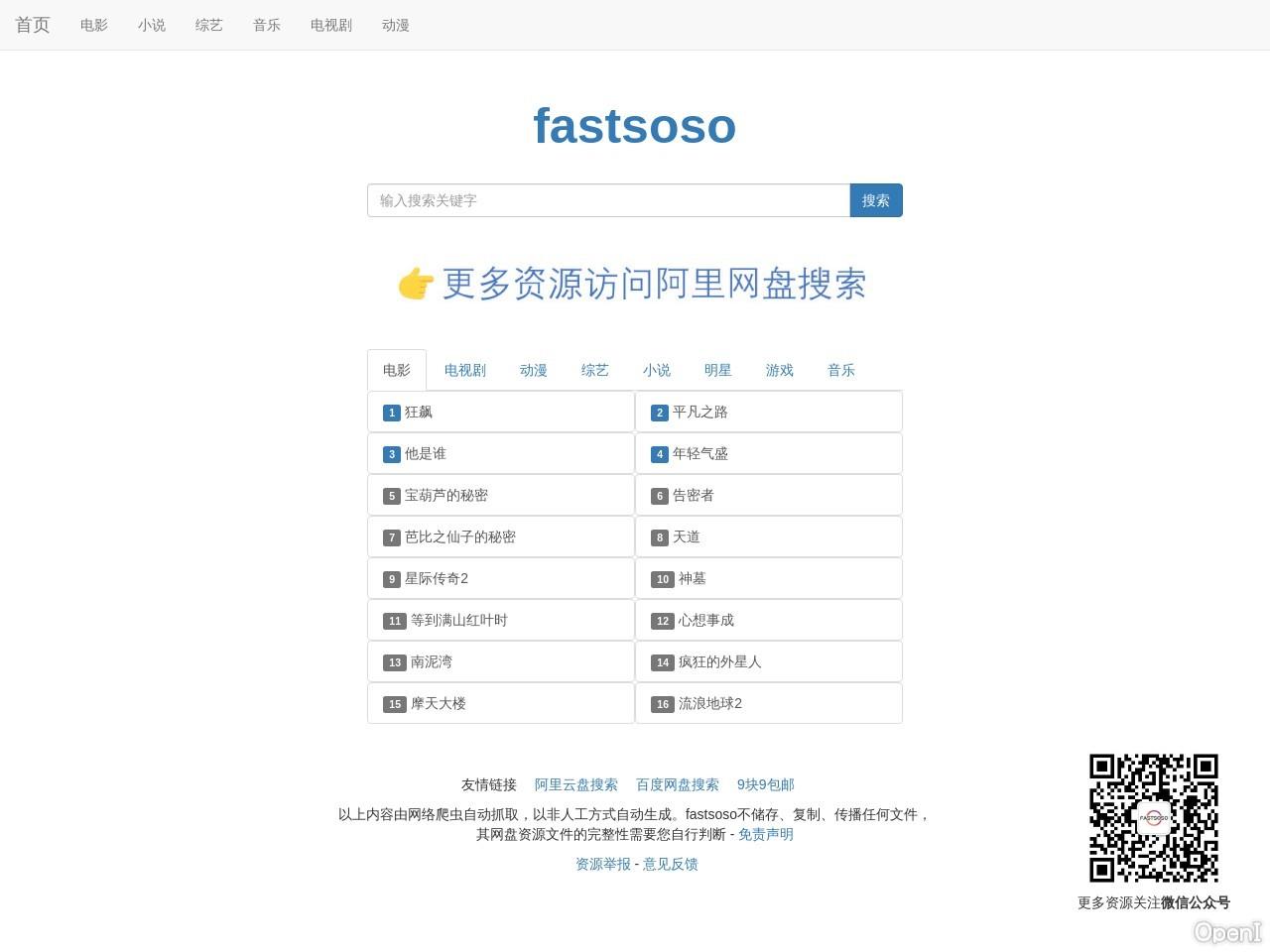Switch to the 电视剧 tab
The height and width of the screenshot is (952, 1270).
point(464,370)
